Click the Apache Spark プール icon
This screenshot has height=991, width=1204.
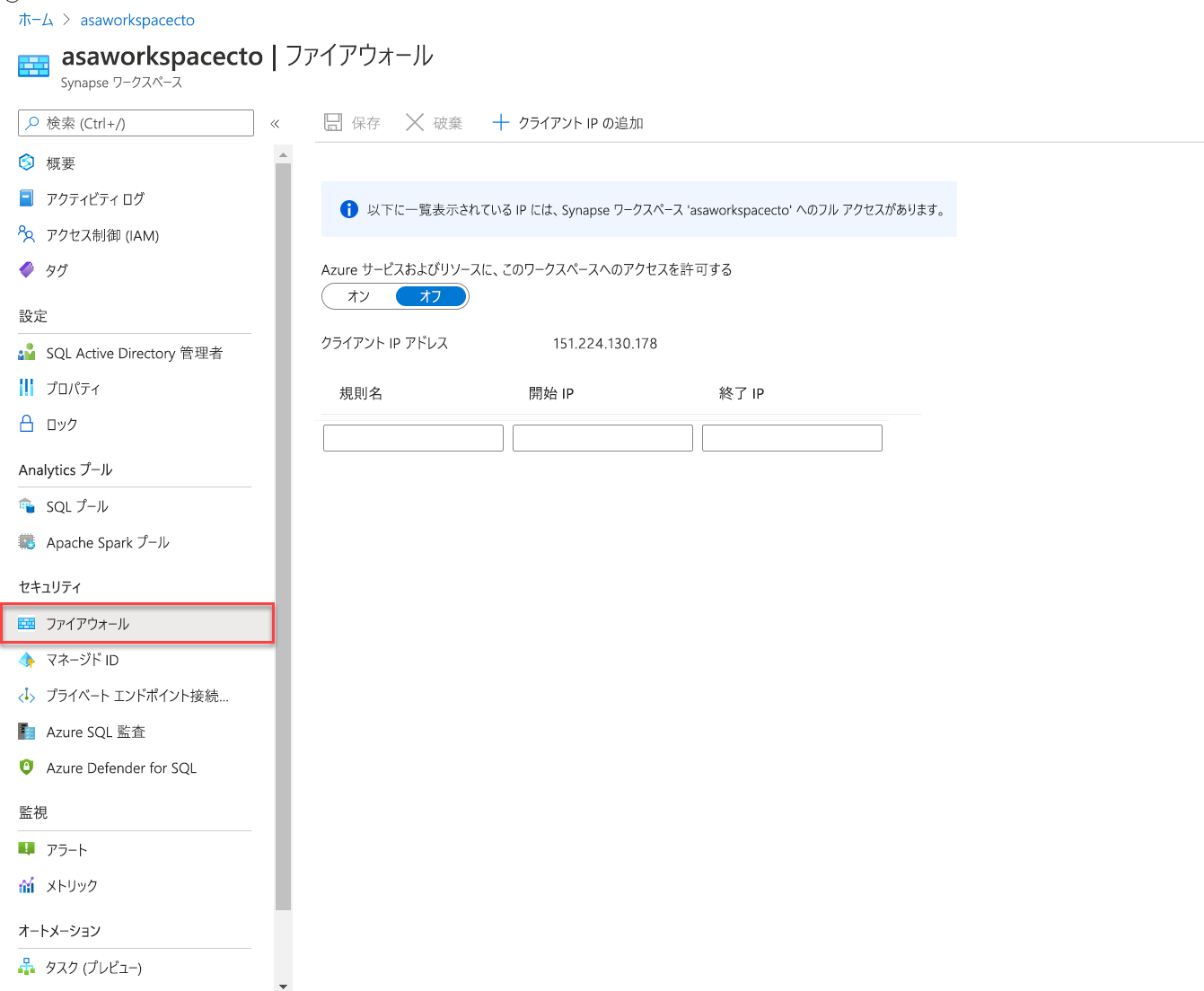pos(26,542)
